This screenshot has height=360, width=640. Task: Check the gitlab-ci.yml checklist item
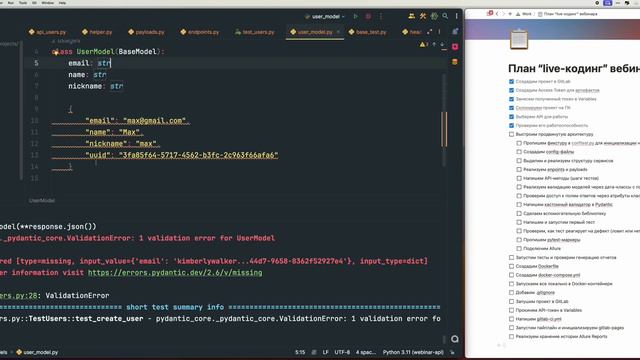click(511, 319)
